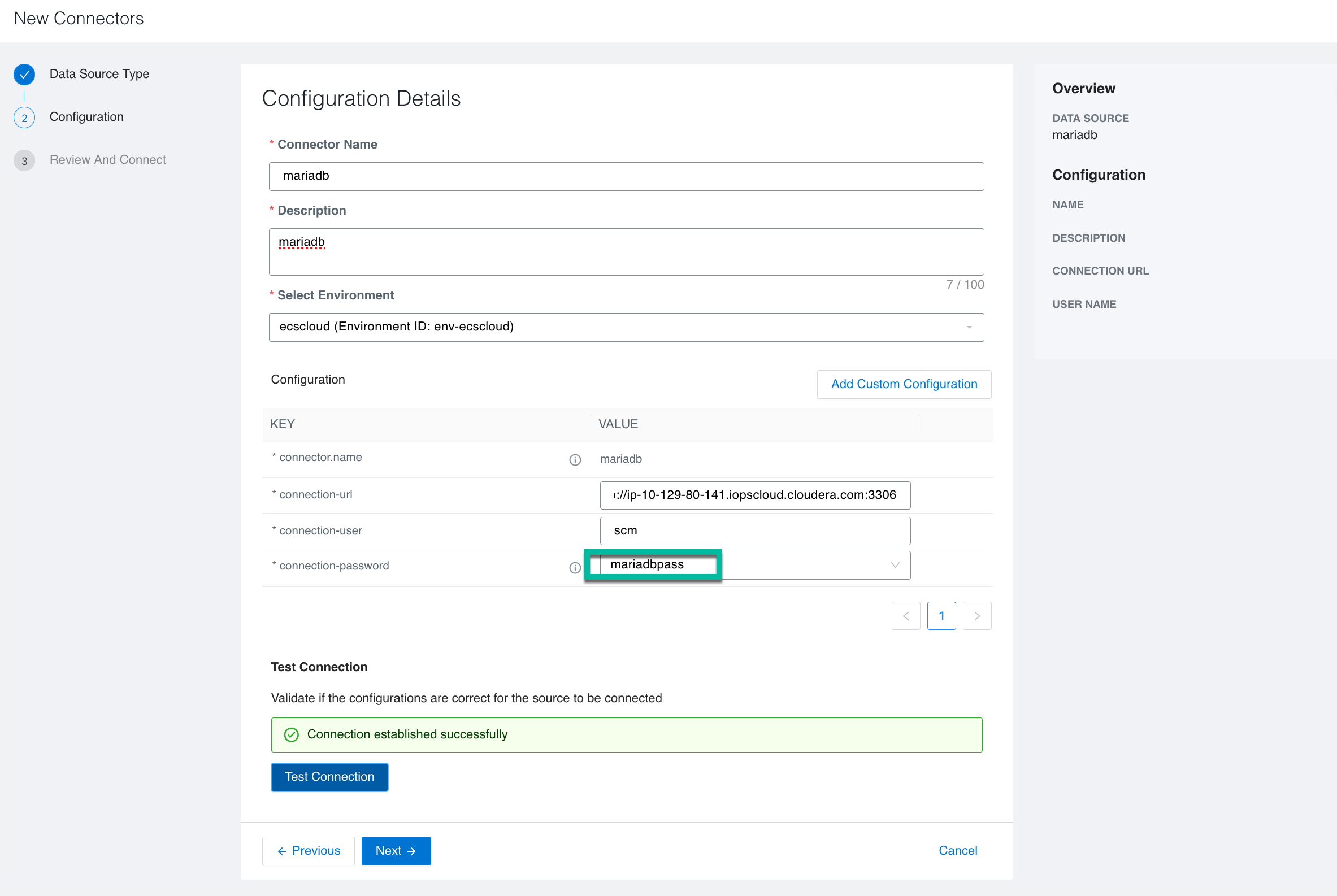Go back with the Previous button
1337x896 pixels.
309,851
